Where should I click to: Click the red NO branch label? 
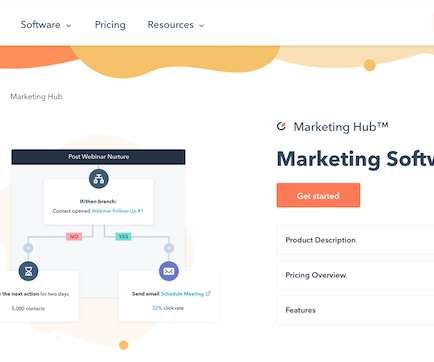click(74, 236)
